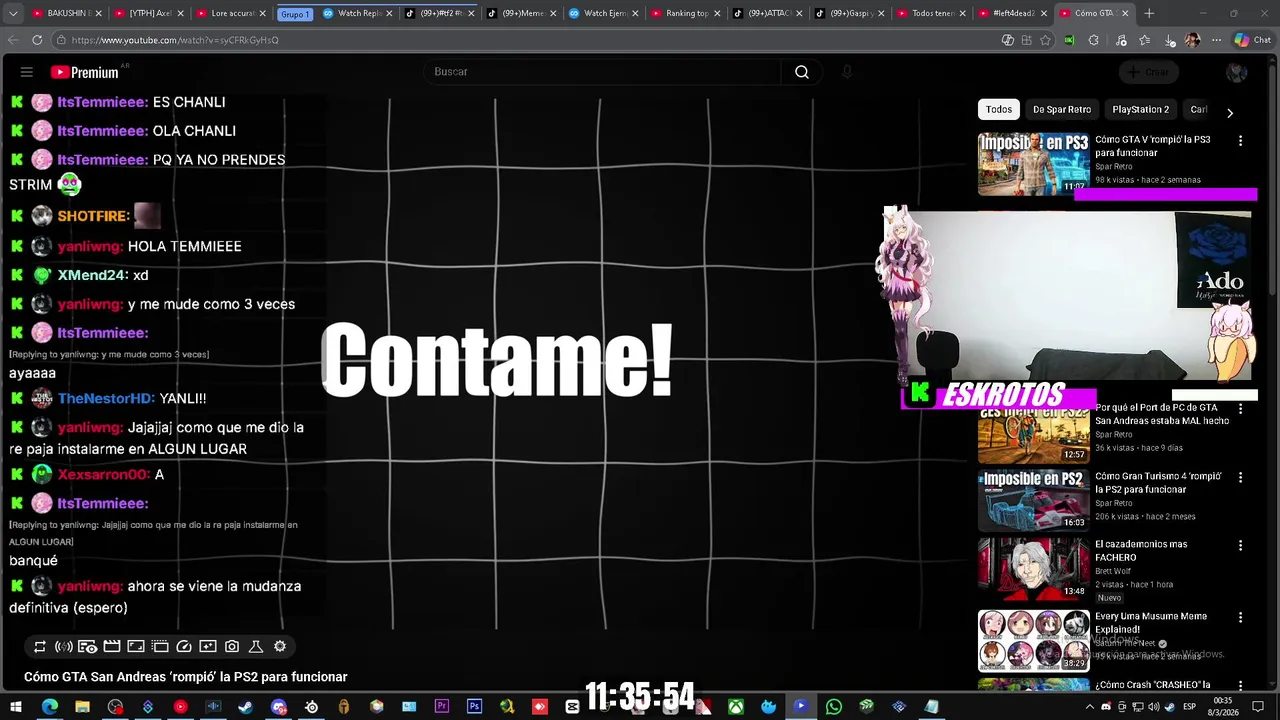Open options for Port de PC GTA video
Image resolution: width=1280 pixels, height=720 pixels.
(x=1241, y=409)
